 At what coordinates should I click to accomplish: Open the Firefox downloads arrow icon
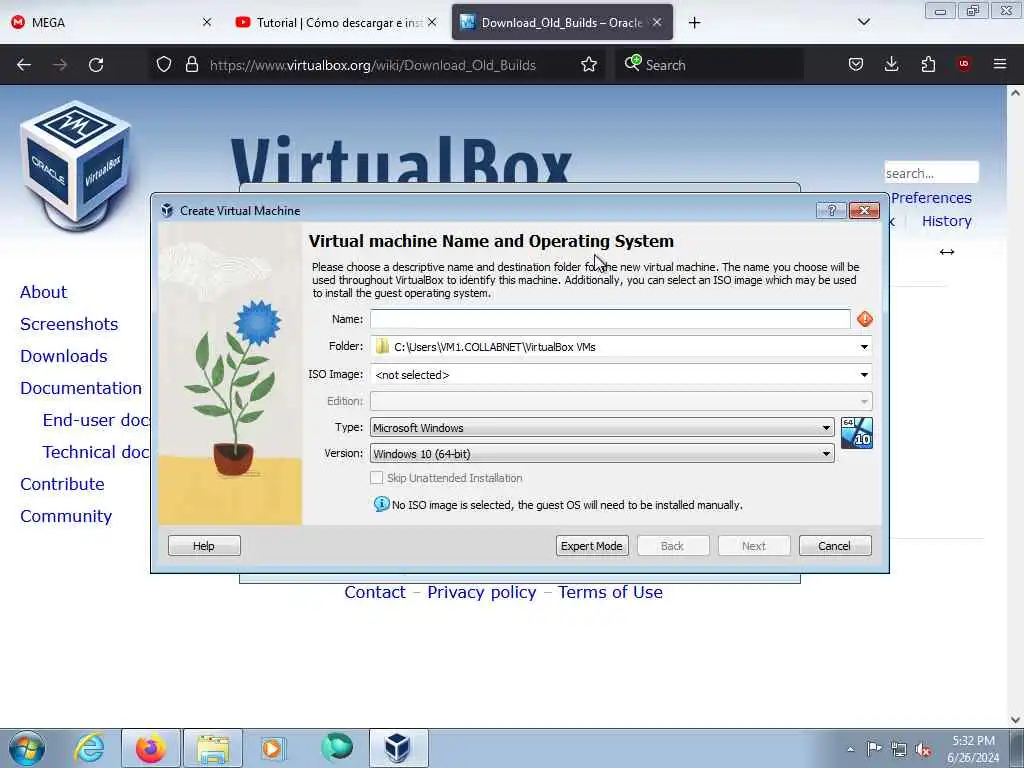(891, 65)
